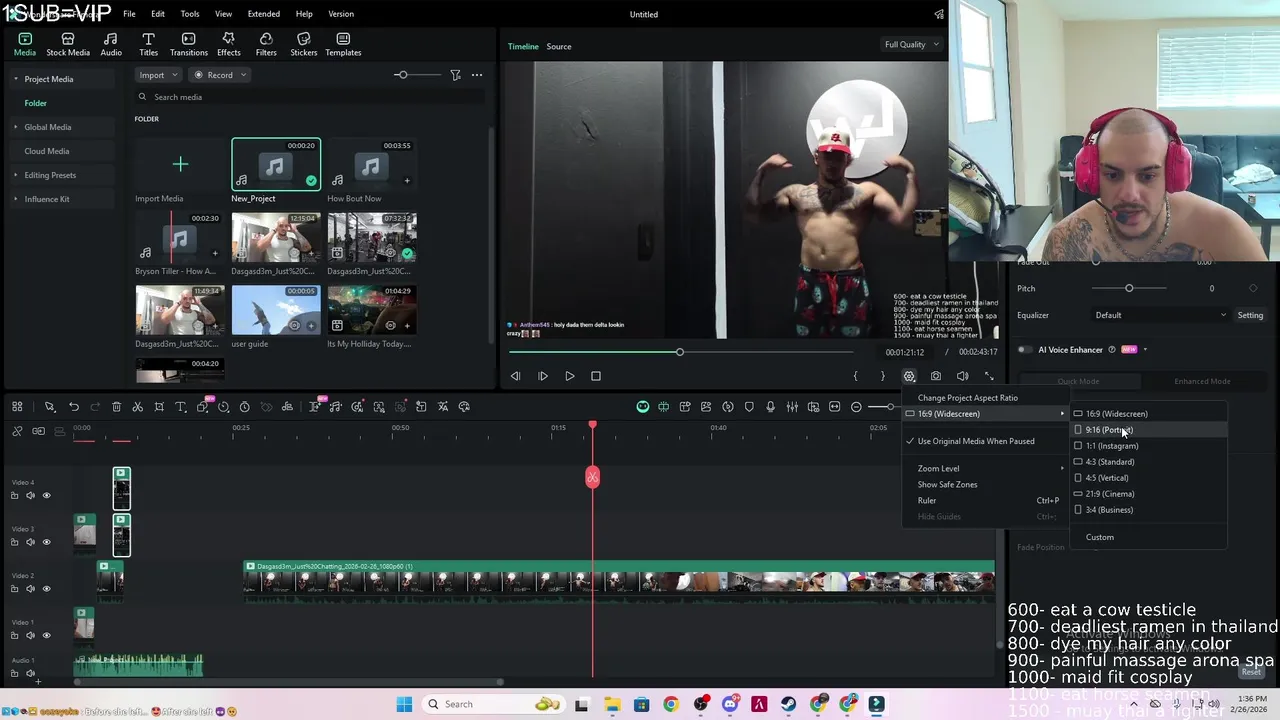Open the Stock Media panel
Screen dimensions: 1280x720
click(x=68, y=44)
